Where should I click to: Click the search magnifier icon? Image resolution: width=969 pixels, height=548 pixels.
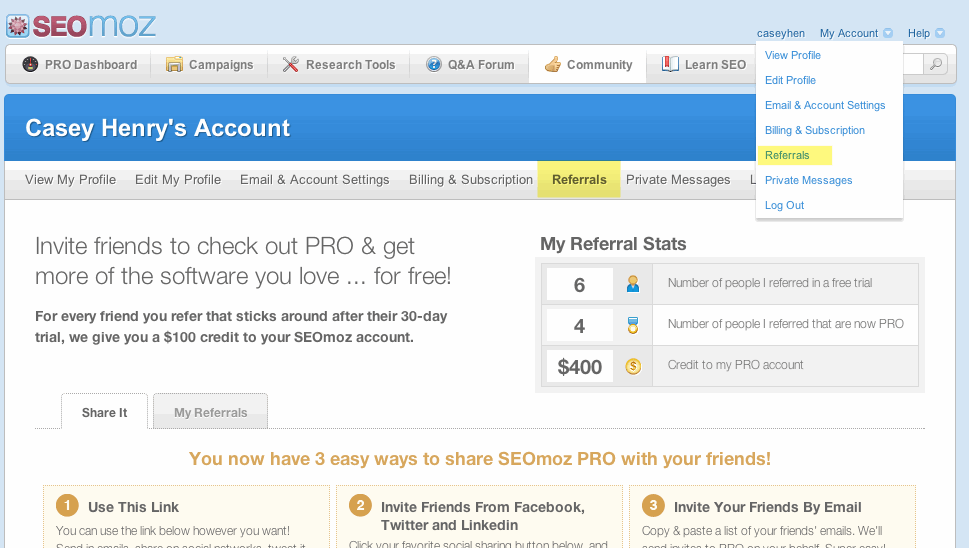click(936, 65)
